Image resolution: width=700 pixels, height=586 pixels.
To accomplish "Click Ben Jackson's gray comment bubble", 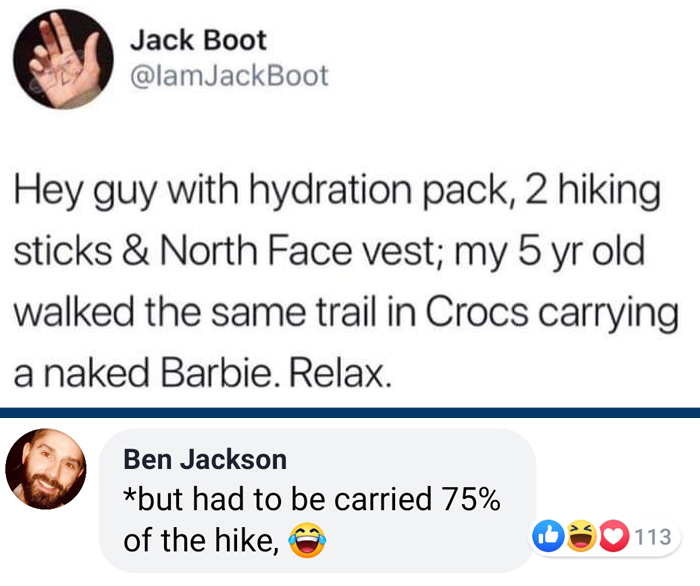I will [317, 501].
